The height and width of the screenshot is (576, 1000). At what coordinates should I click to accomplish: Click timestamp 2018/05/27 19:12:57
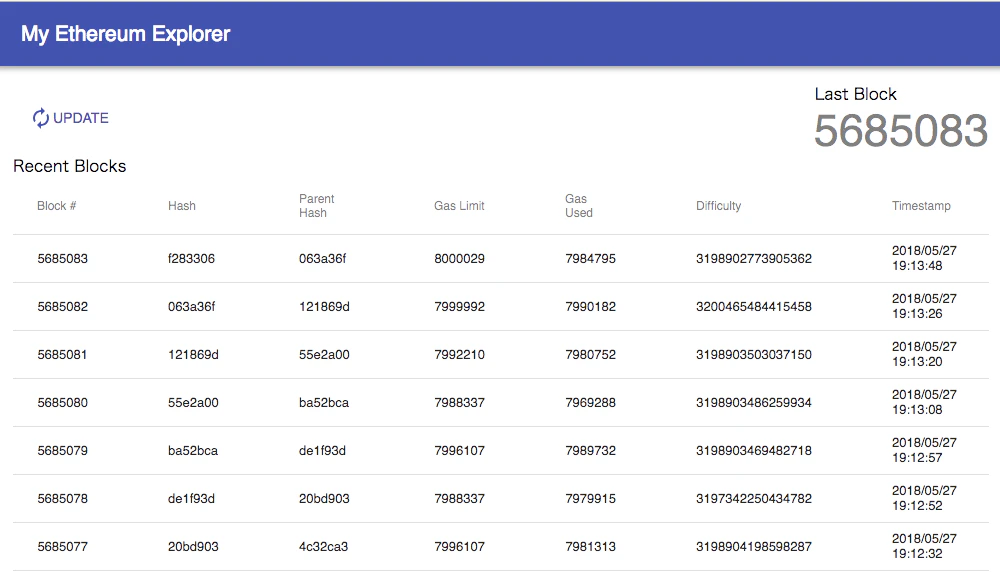coord(924,450)
